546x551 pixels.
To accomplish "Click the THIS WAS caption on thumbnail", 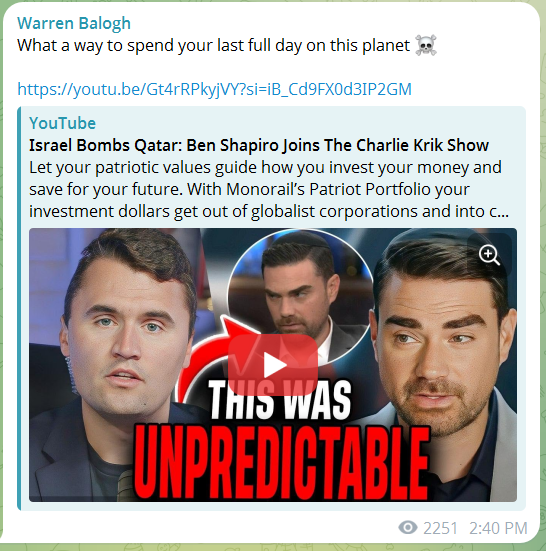I will [280, 400].
